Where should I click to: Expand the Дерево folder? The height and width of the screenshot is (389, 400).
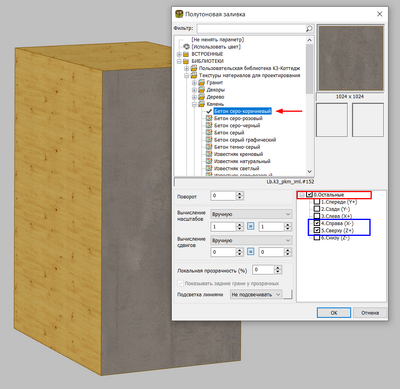coord(194,97)
